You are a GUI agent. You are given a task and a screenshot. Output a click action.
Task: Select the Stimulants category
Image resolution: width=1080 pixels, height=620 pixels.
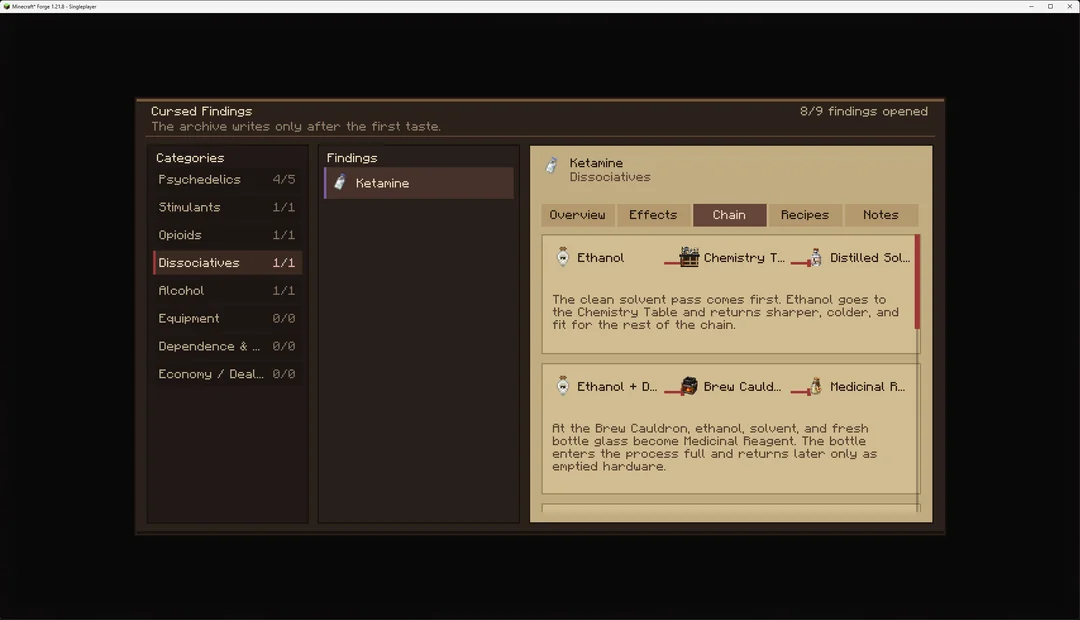click(x=227, y=207)
